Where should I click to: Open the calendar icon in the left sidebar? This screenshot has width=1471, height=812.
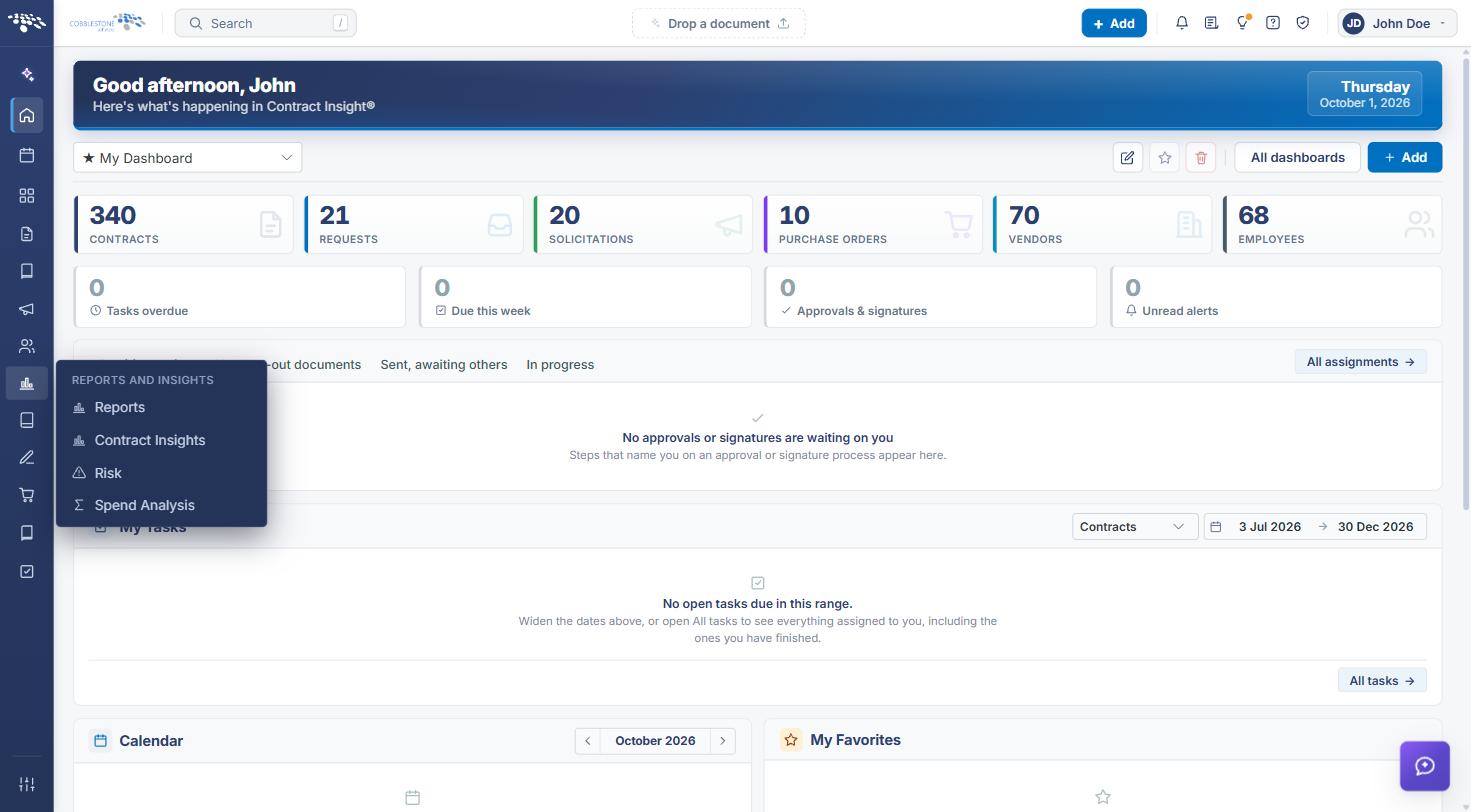27,155
